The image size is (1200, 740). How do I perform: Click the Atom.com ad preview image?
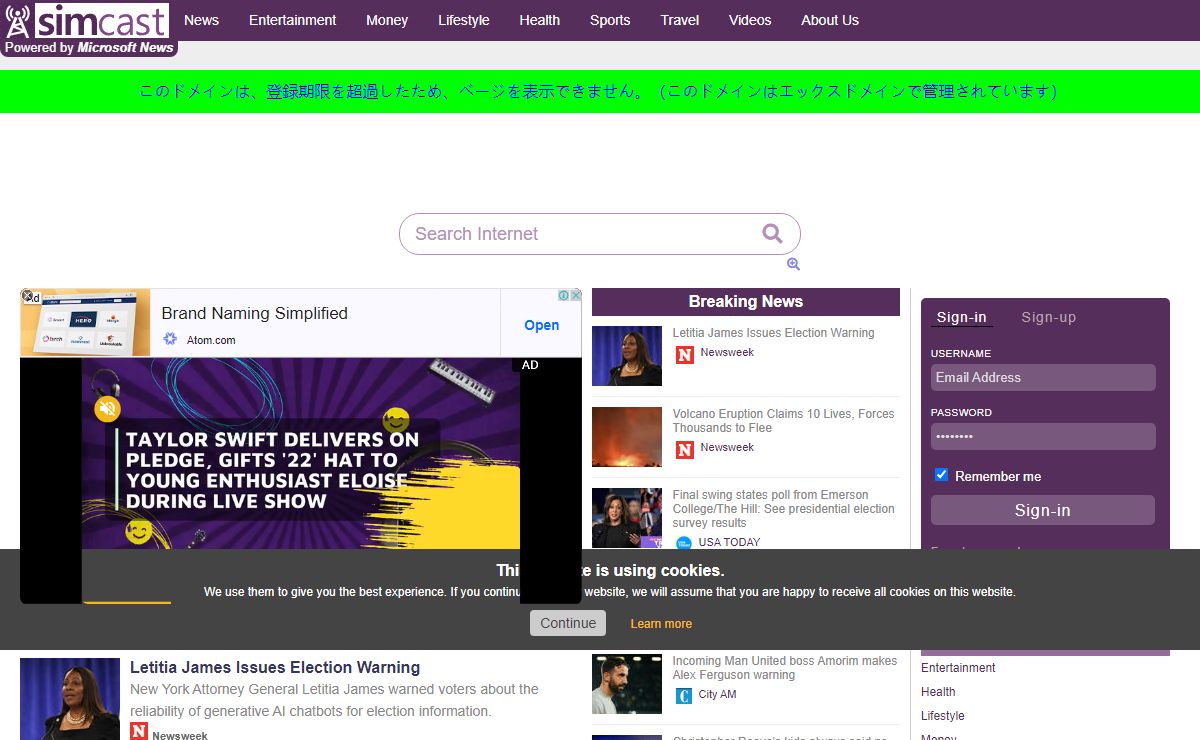pos(85,323)
